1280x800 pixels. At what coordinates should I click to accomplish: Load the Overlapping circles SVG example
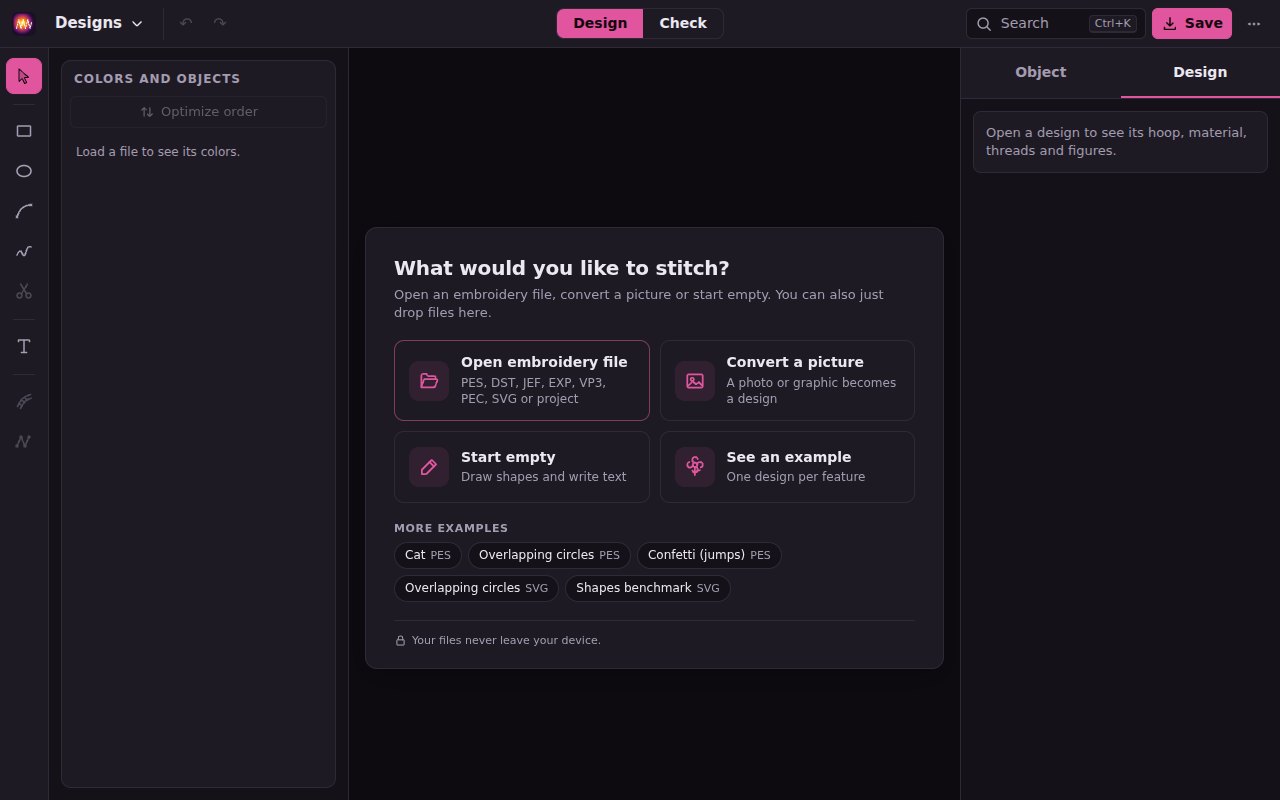click(x=476, y=588)
